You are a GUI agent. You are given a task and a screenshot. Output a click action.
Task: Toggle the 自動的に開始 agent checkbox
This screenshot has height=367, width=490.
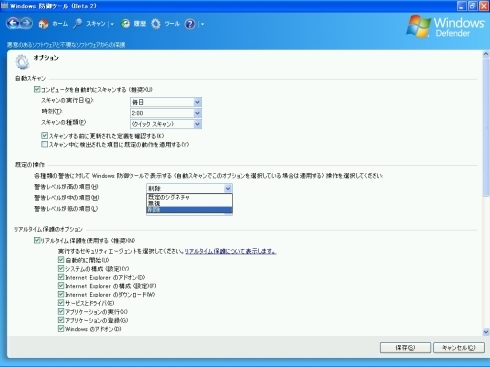pyautogui.click(x=61, y=260)
